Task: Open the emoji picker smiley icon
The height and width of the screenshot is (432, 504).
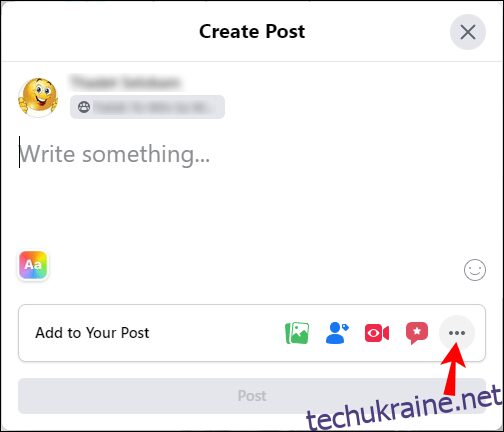Action: coord(475,270)
